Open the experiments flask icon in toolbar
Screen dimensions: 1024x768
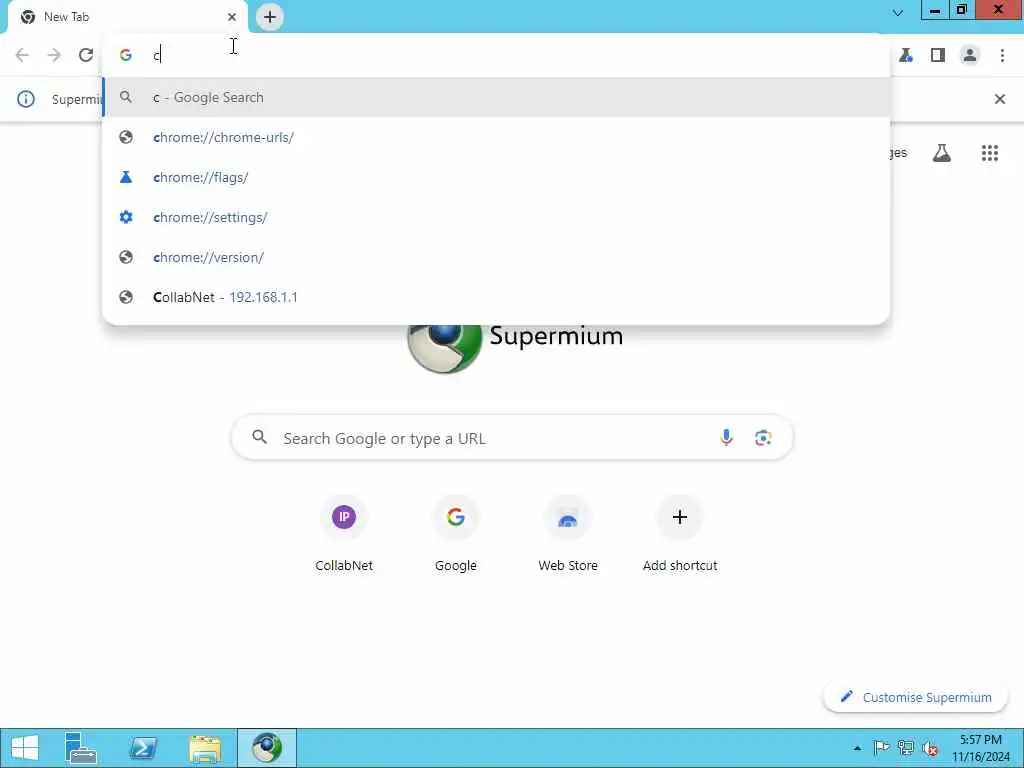pos(906,55)
